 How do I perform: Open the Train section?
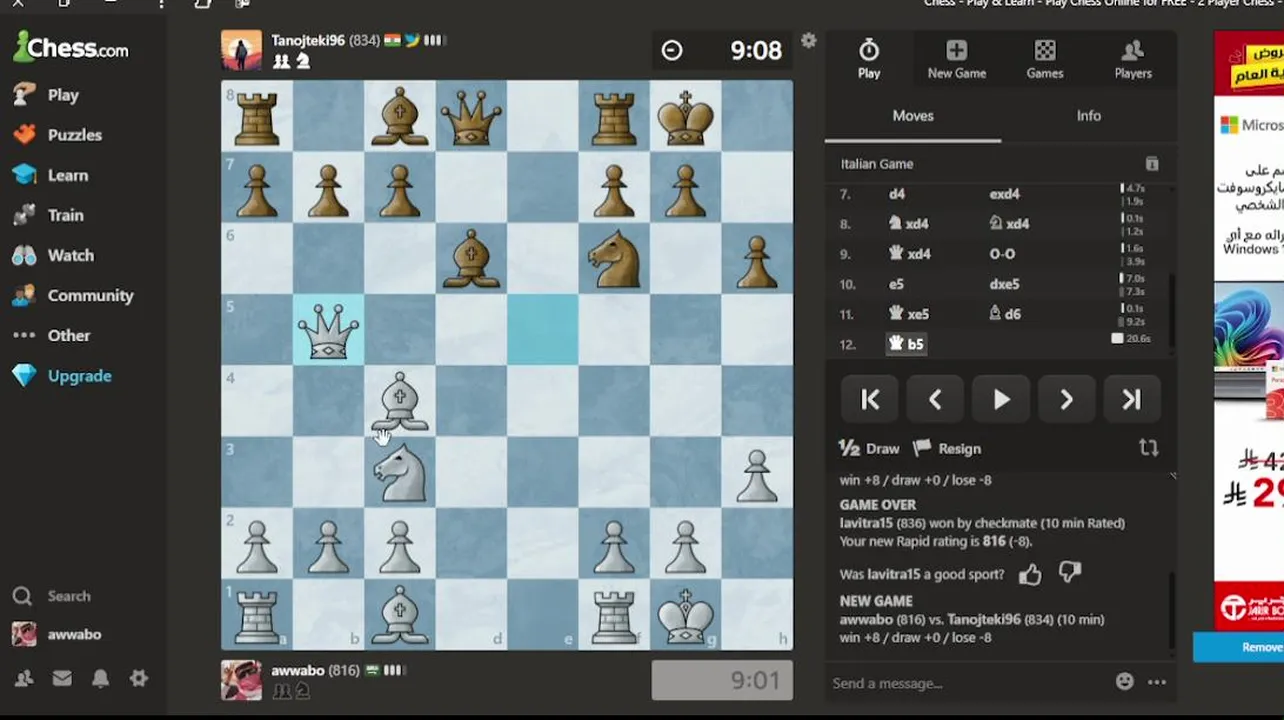tap(48, 215)
